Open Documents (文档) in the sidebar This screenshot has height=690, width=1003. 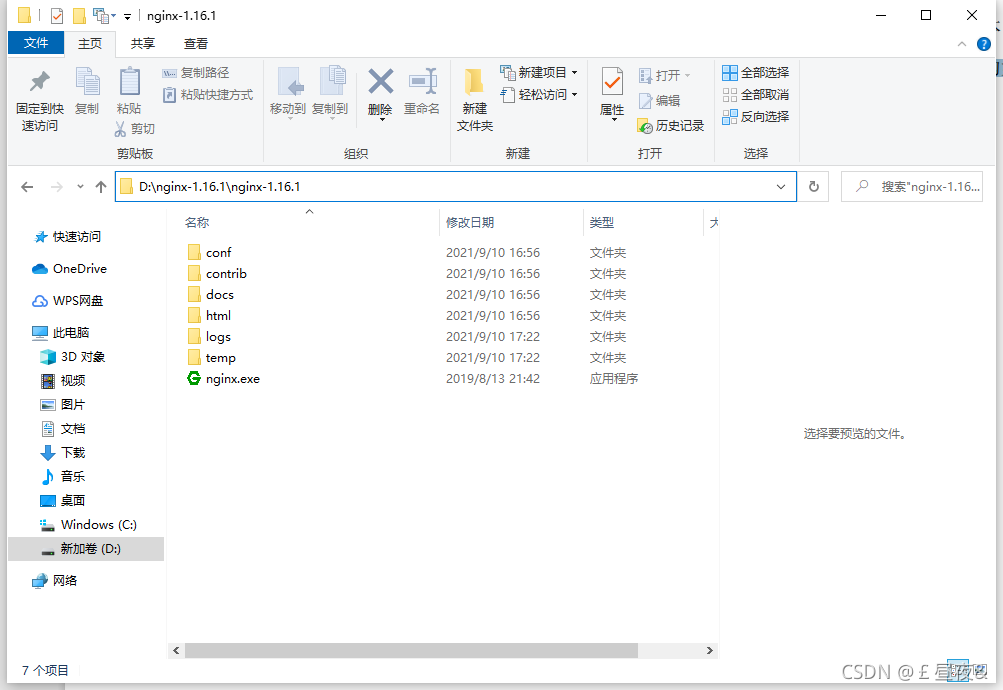(x=63, y=428)
